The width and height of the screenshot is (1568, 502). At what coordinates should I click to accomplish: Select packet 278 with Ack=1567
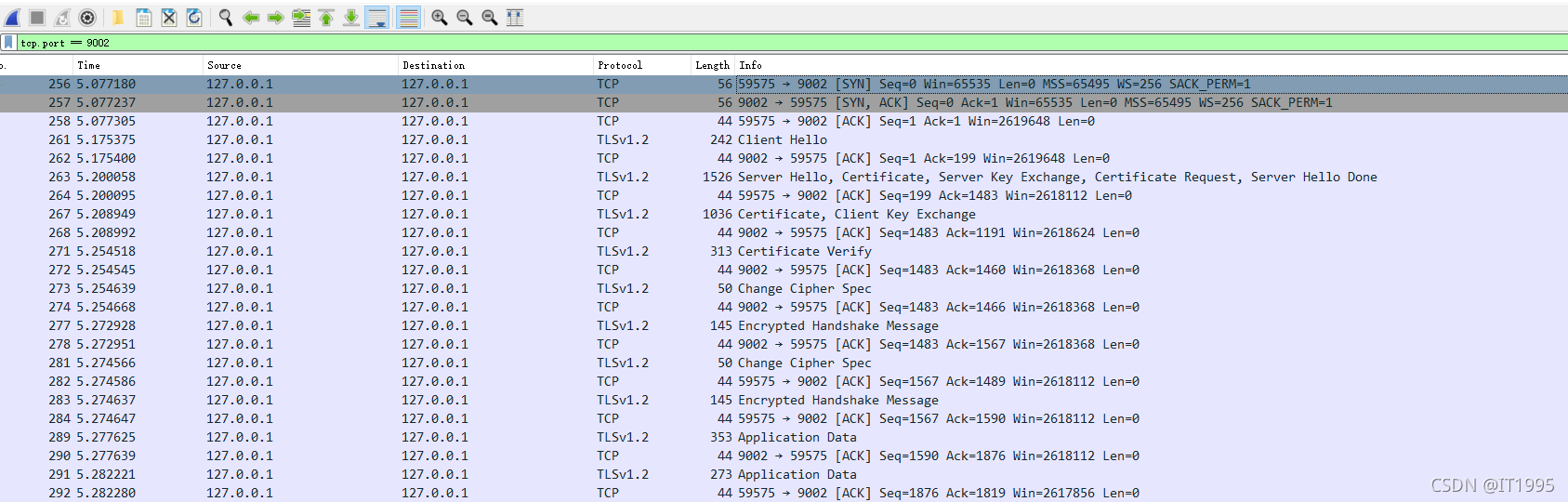click(x=784, y=344)
